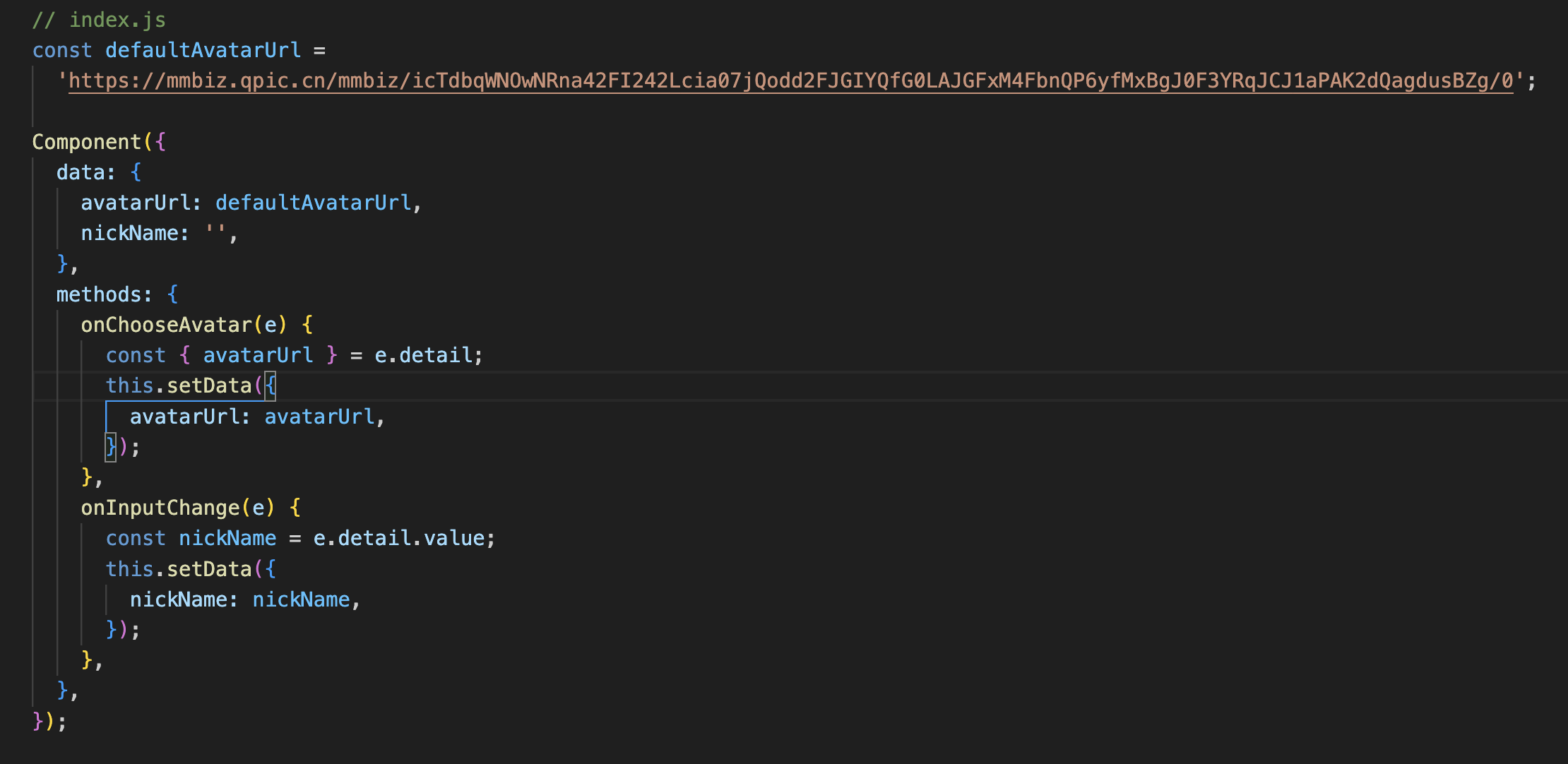Screen dimensions: 1568x764
Task: Click the empty string after nickName
Action: (215, 234)
